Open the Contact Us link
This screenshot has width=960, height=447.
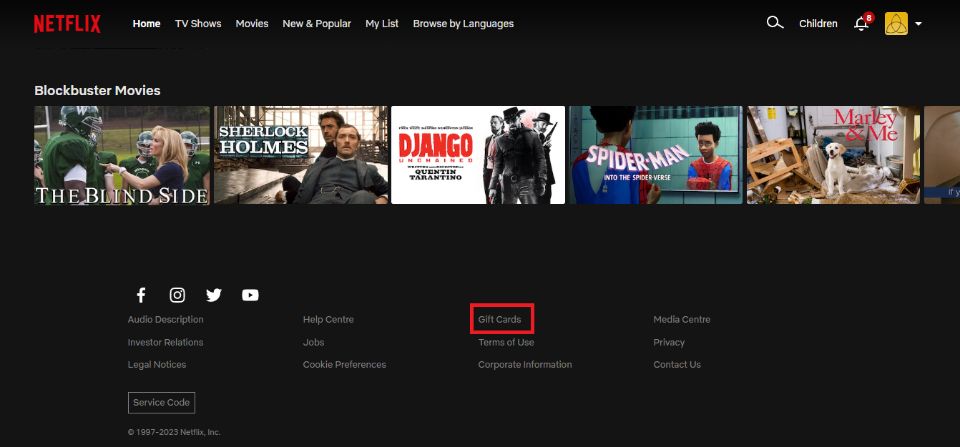coord(677,364)
